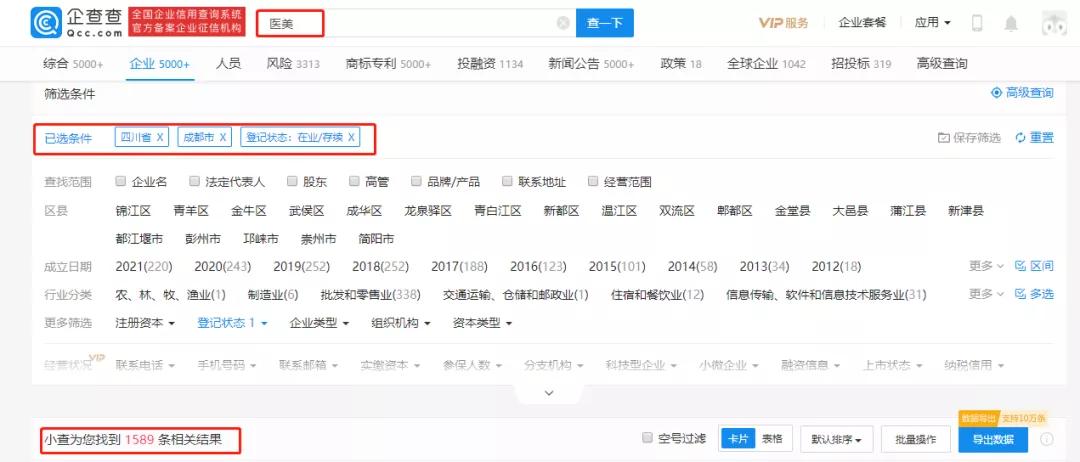
Task: Click 保存筛选 to save the filter
Action: pyautogui.click(x=969, y=138)
